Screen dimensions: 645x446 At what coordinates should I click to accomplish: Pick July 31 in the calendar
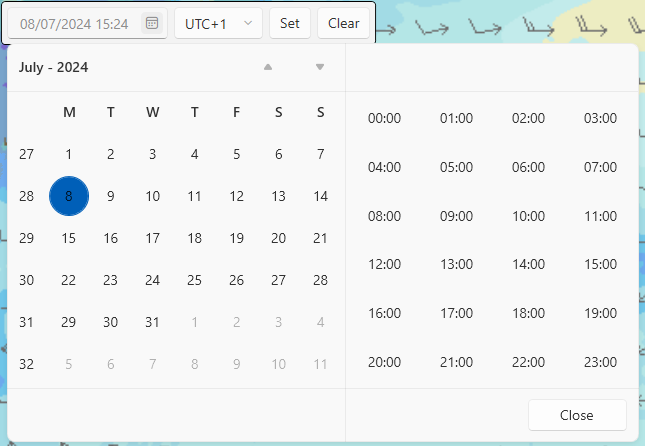(x=152, y=322)
